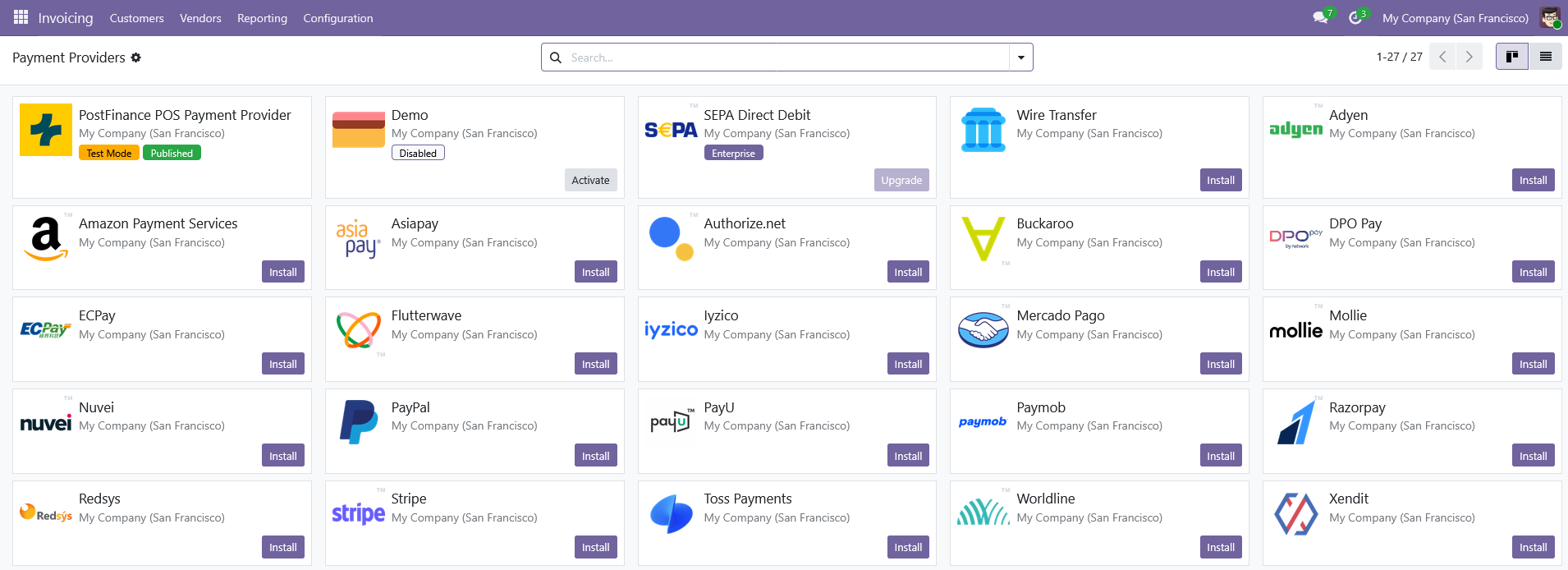Image resolution: width=1568 pixels, height=570 pixels.
Task: Click the Disabled badge on Demo
Action: [x=418, y=153]
